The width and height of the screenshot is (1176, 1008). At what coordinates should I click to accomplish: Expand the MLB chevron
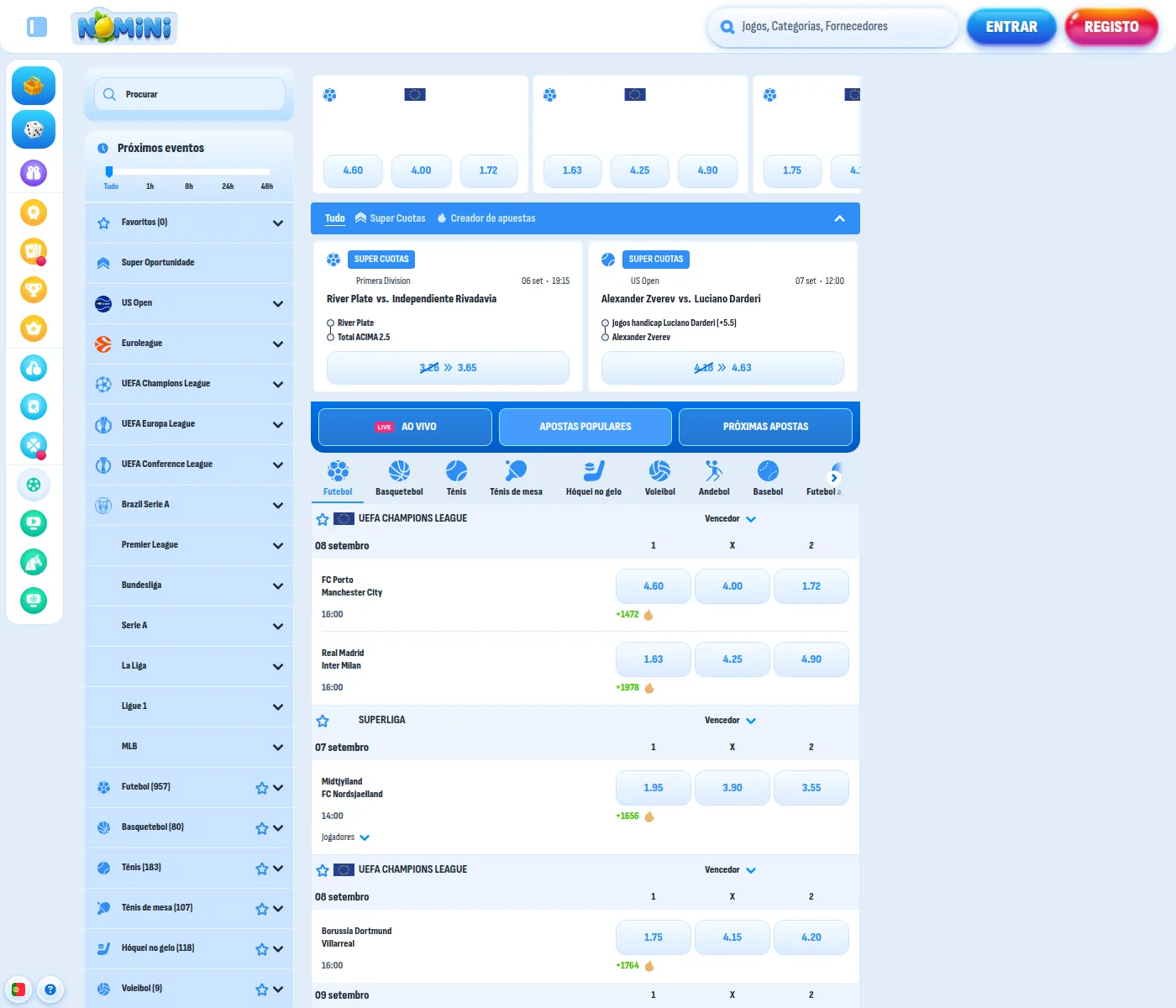click(x=278, y=748)
